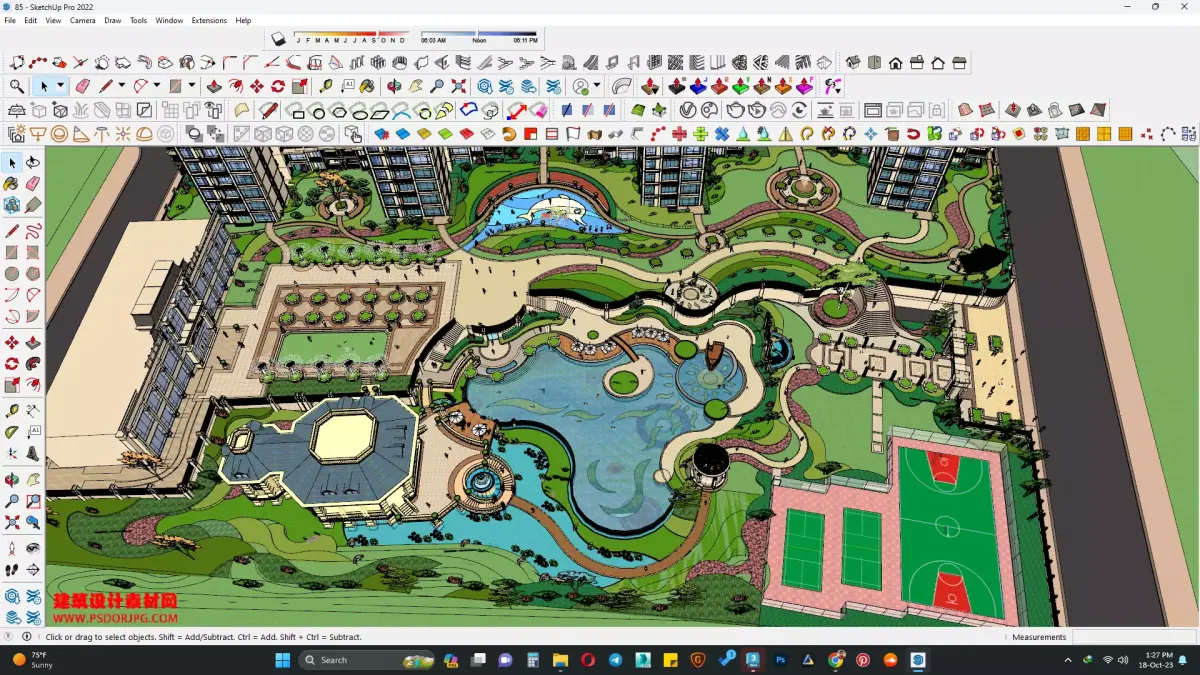This screenshot has width=1200, height=675.
Task: Toggle V-Ray lock camera orientation
Action: click(x=937, y=110)
